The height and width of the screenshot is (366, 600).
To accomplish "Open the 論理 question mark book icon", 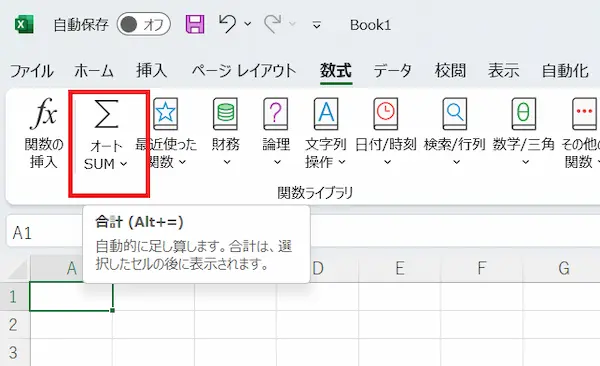I will [x=276, y=113].
